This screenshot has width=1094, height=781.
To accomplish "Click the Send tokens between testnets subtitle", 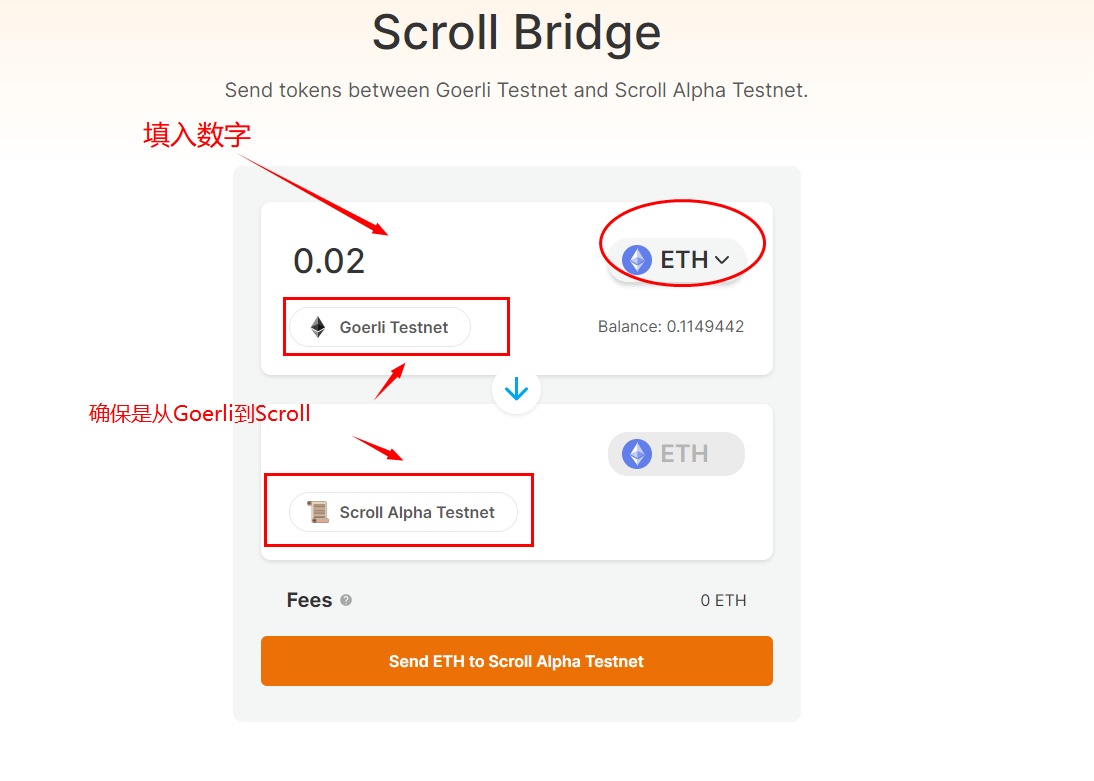I will point(516,90).
